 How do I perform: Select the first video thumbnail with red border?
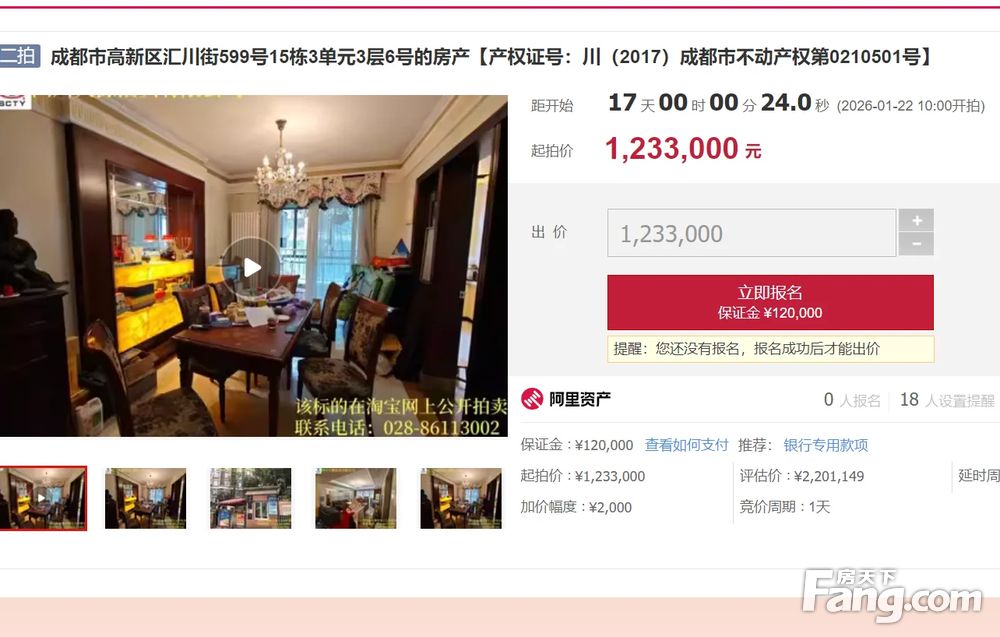pyautogui.click(x=43, y=498)
